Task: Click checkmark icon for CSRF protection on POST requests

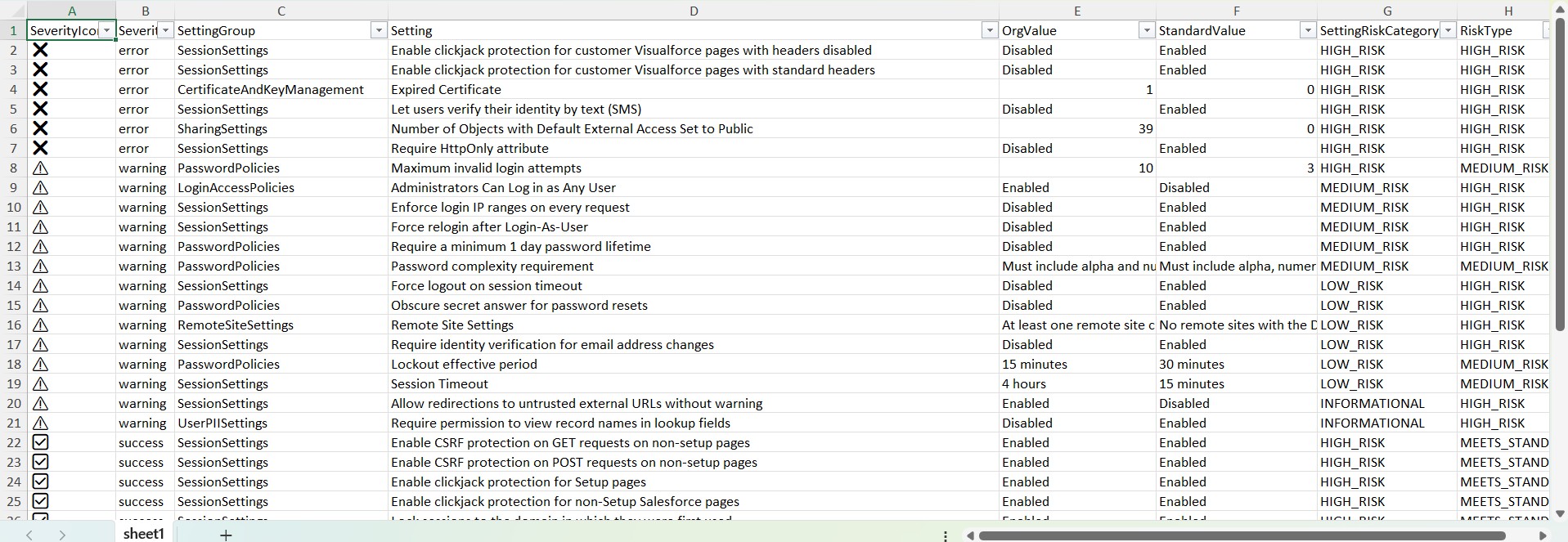Action: (39, 462)
